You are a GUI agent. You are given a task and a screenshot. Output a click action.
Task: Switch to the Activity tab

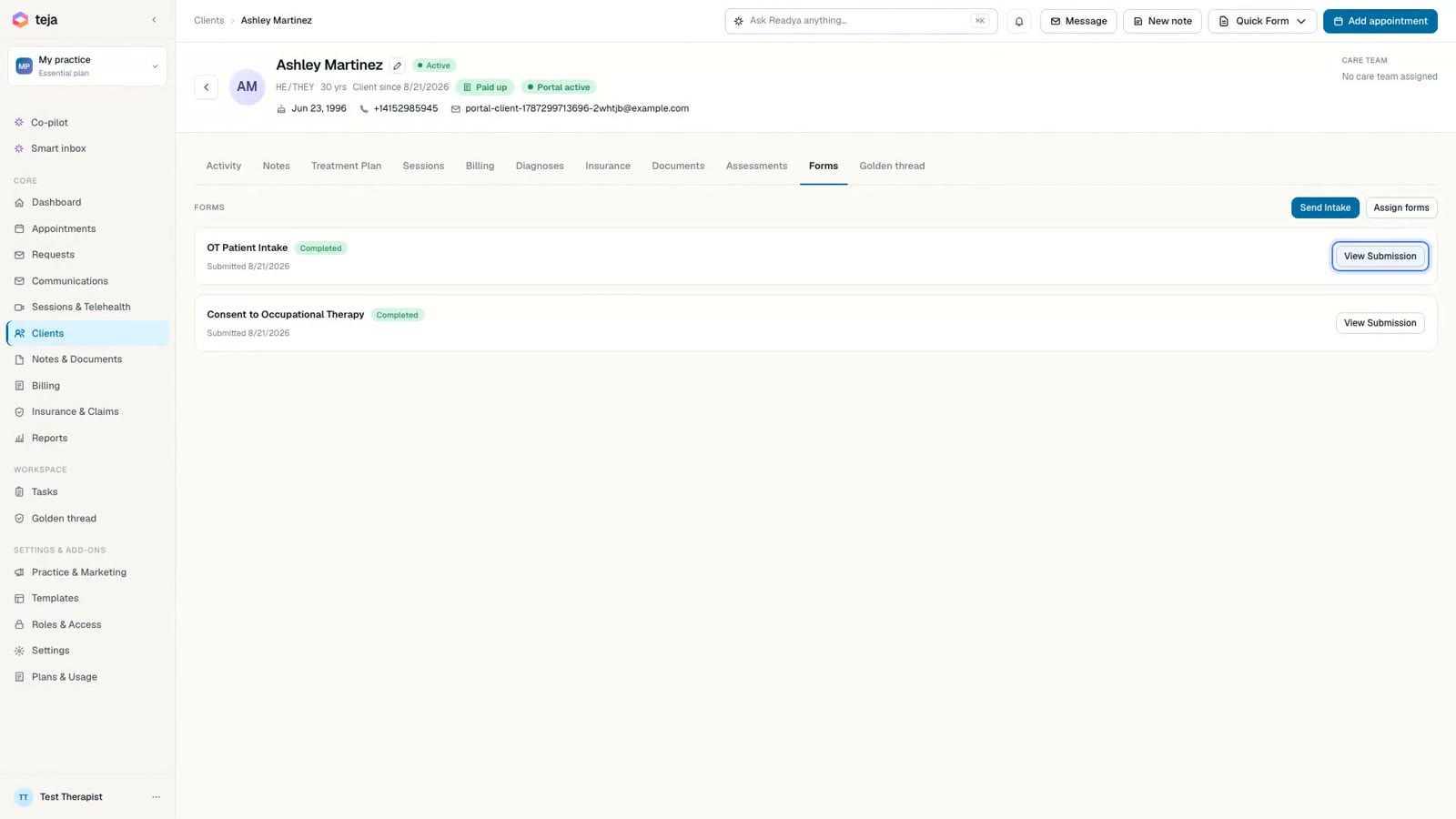(224, 166)
